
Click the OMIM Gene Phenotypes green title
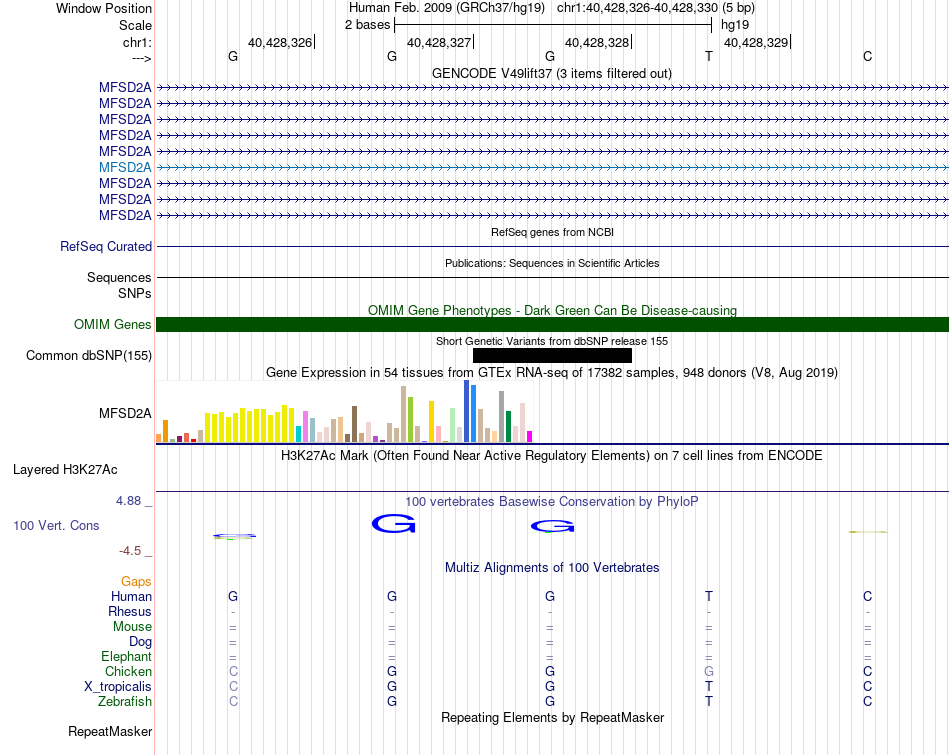pos(552,310)
